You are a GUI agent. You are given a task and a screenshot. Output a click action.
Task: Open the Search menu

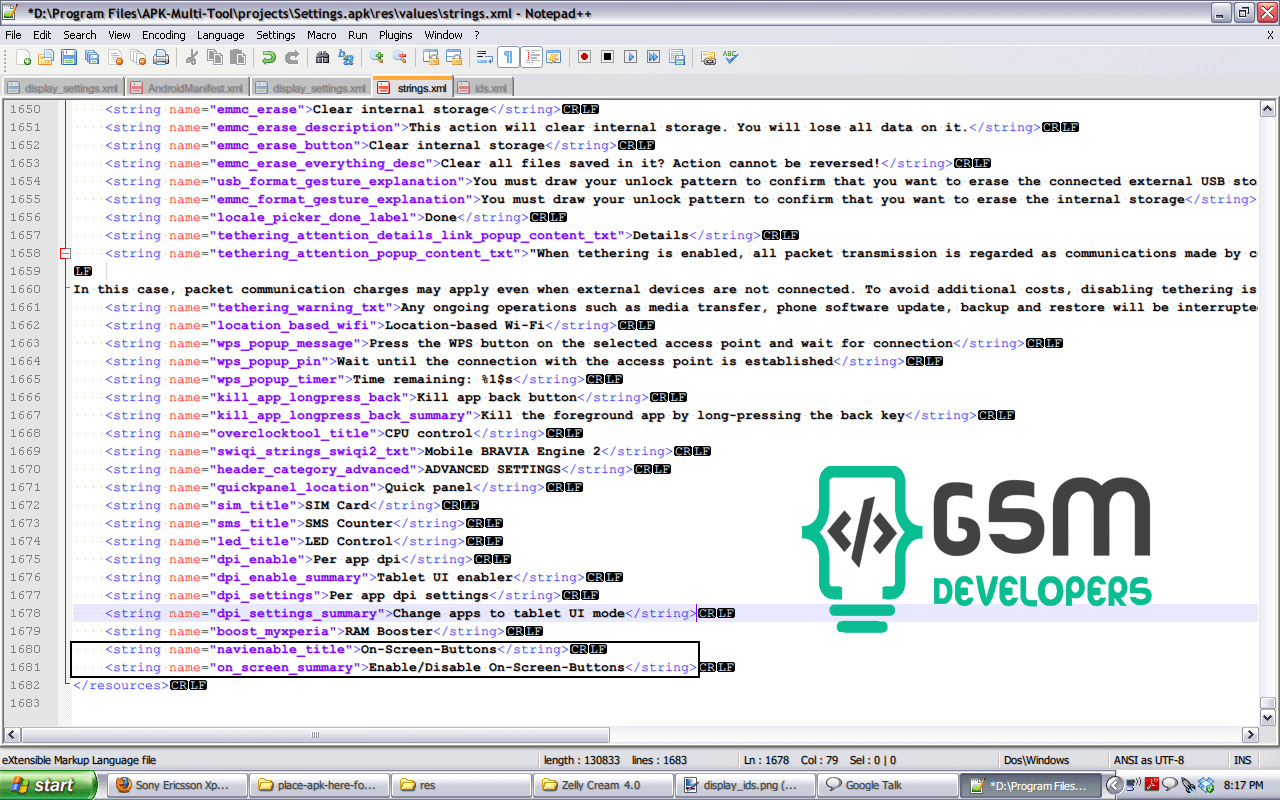(x=80, y=35)
